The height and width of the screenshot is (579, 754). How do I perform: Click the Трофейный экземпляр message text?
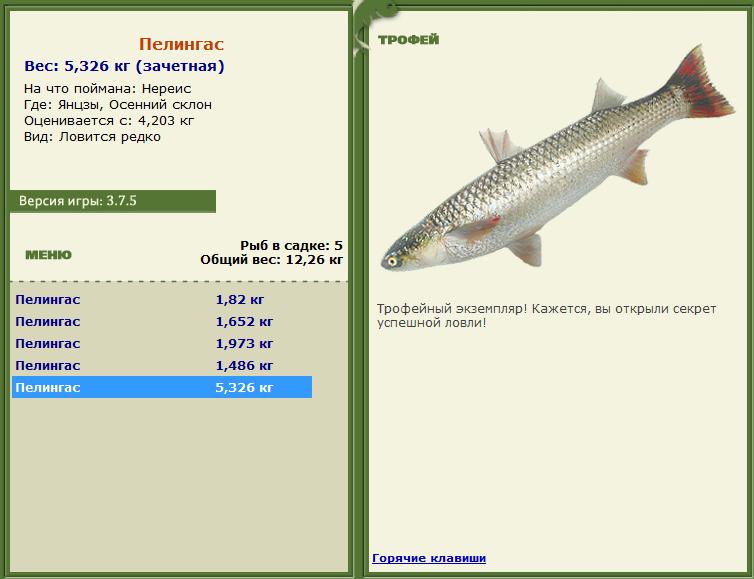546,315
